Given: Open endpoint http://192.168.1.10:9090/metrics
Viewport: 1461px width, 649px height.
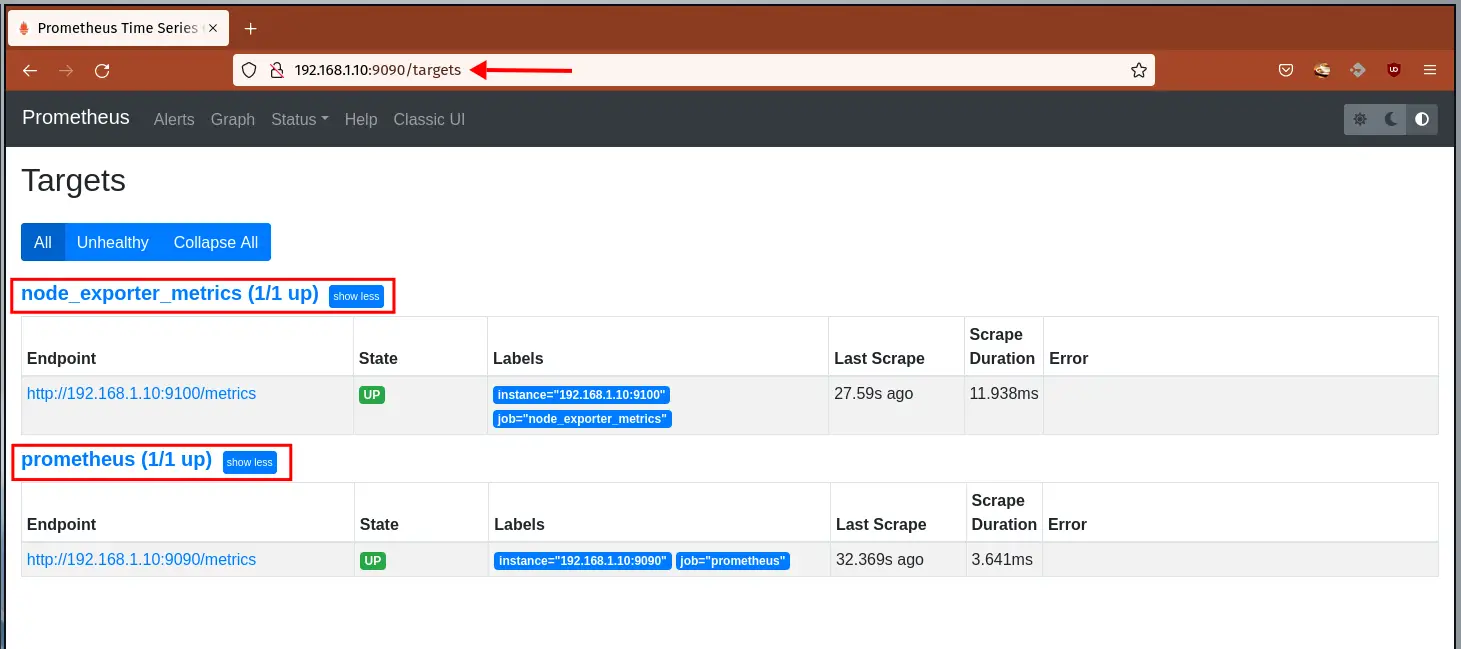Looking at the screenshot, I should [x=141, y=560].
